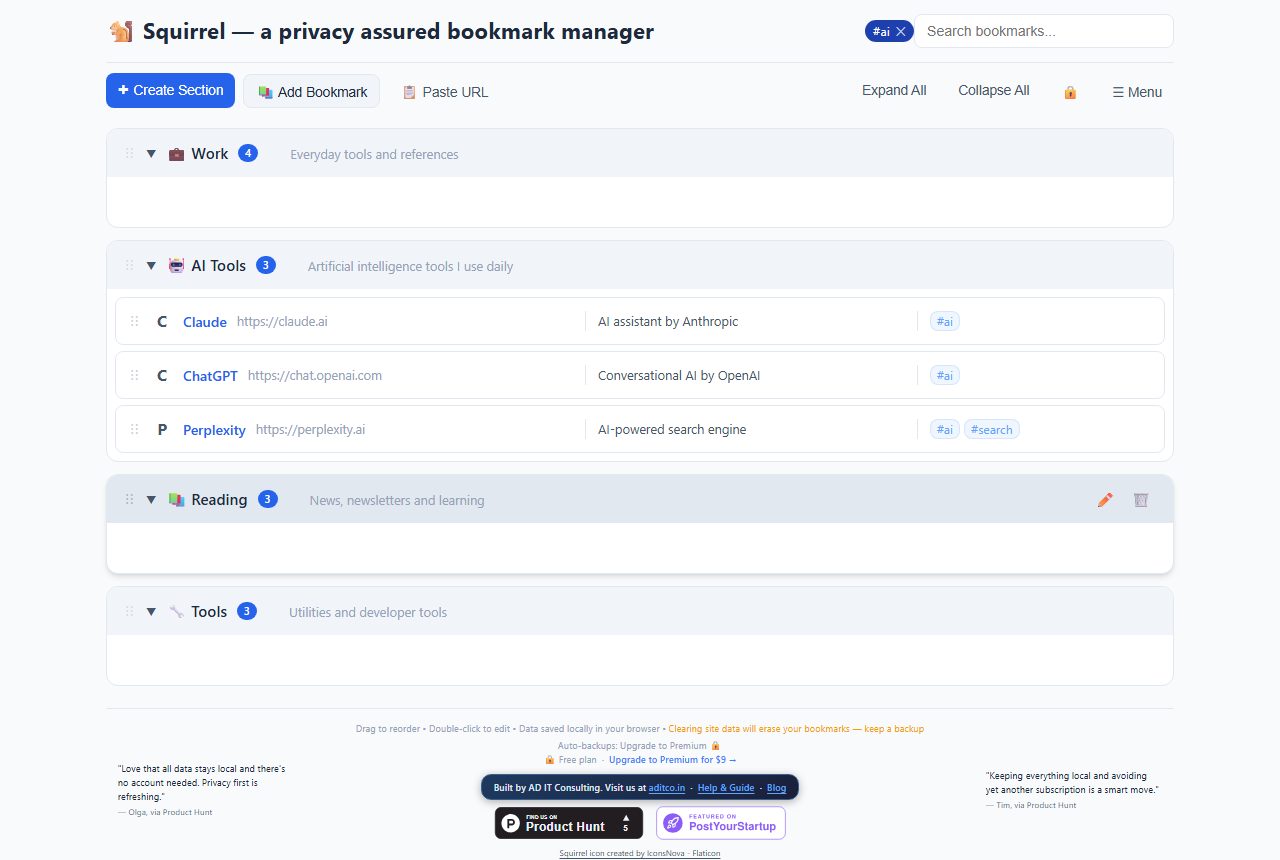Click the drag handle of Claude bookmark

(134, 322)
